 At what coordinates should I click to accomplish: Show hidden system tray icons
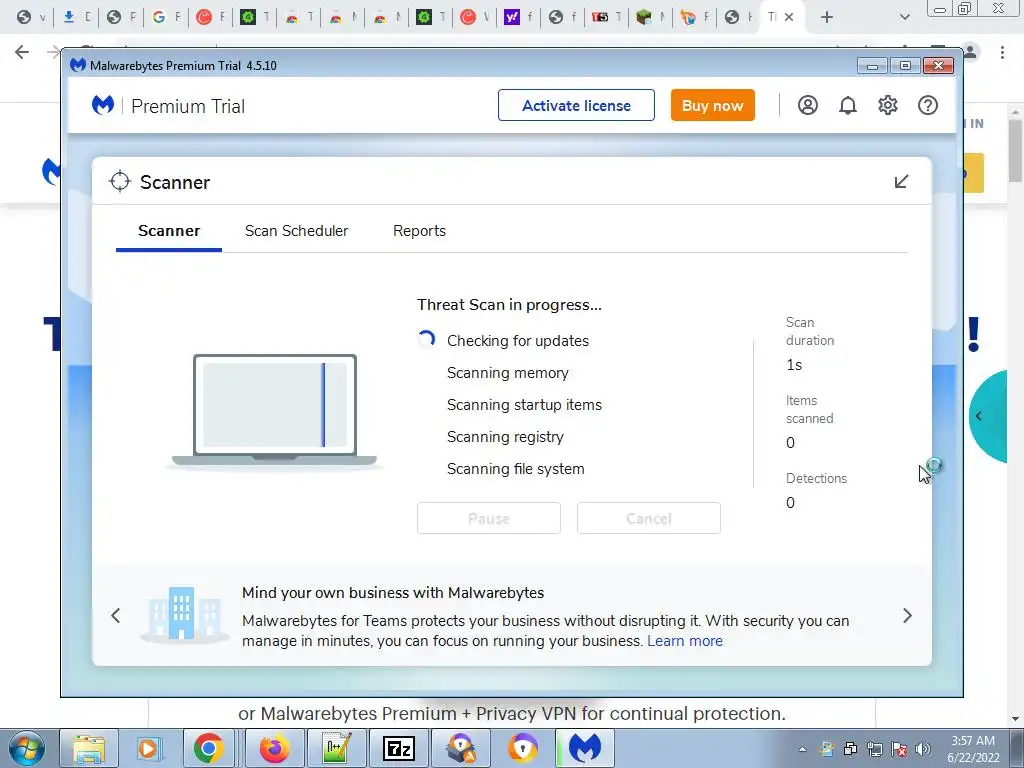point(802,749)
